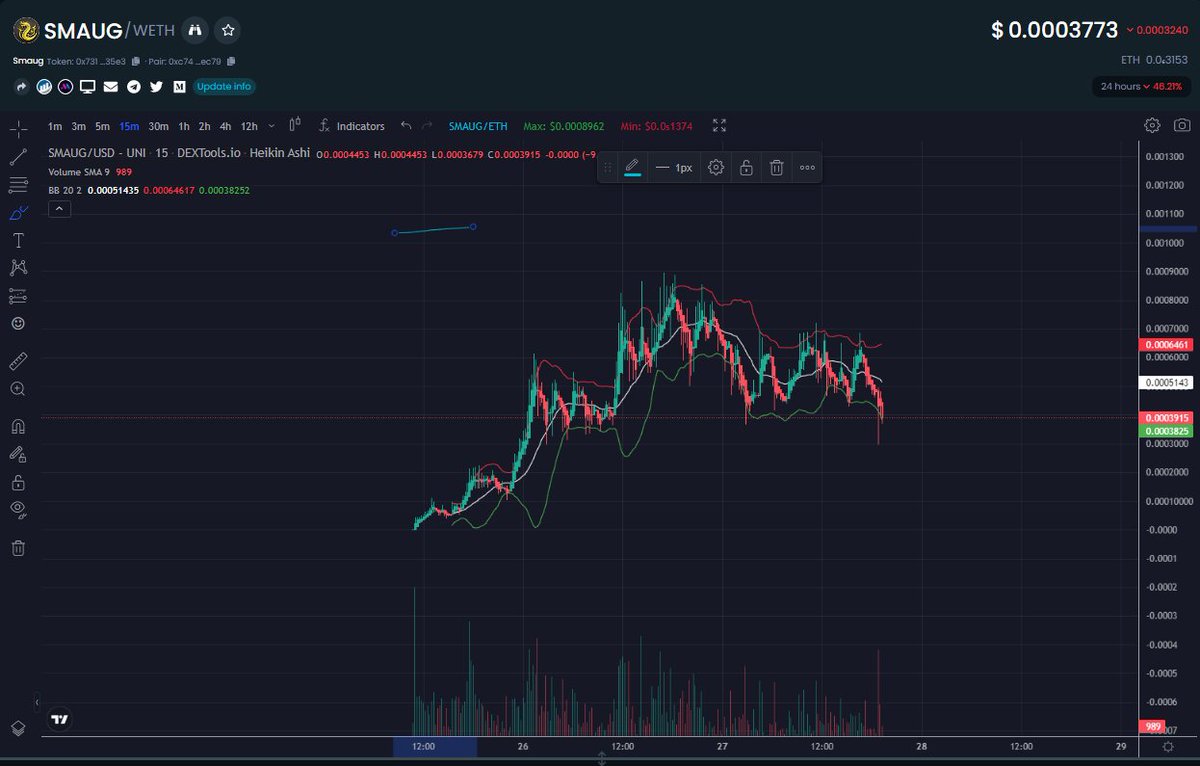Viewport: 1200px width, 766px height.
Task: Switch to the 4h timeframe
Action: (x=225, y=126)
